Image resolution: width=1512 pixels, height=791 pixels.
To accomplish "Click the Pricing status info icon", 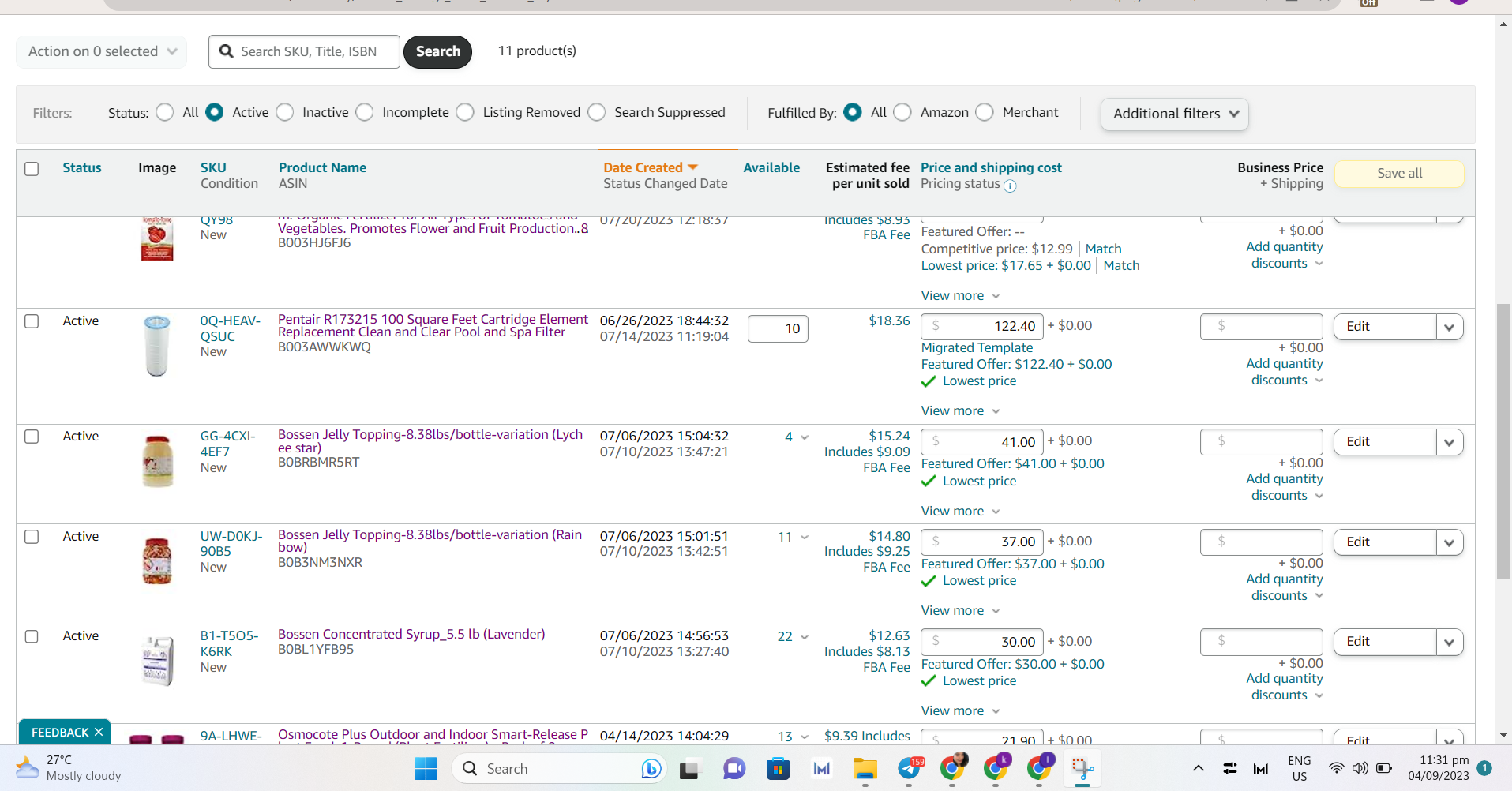I will [x=1010, y=186].
